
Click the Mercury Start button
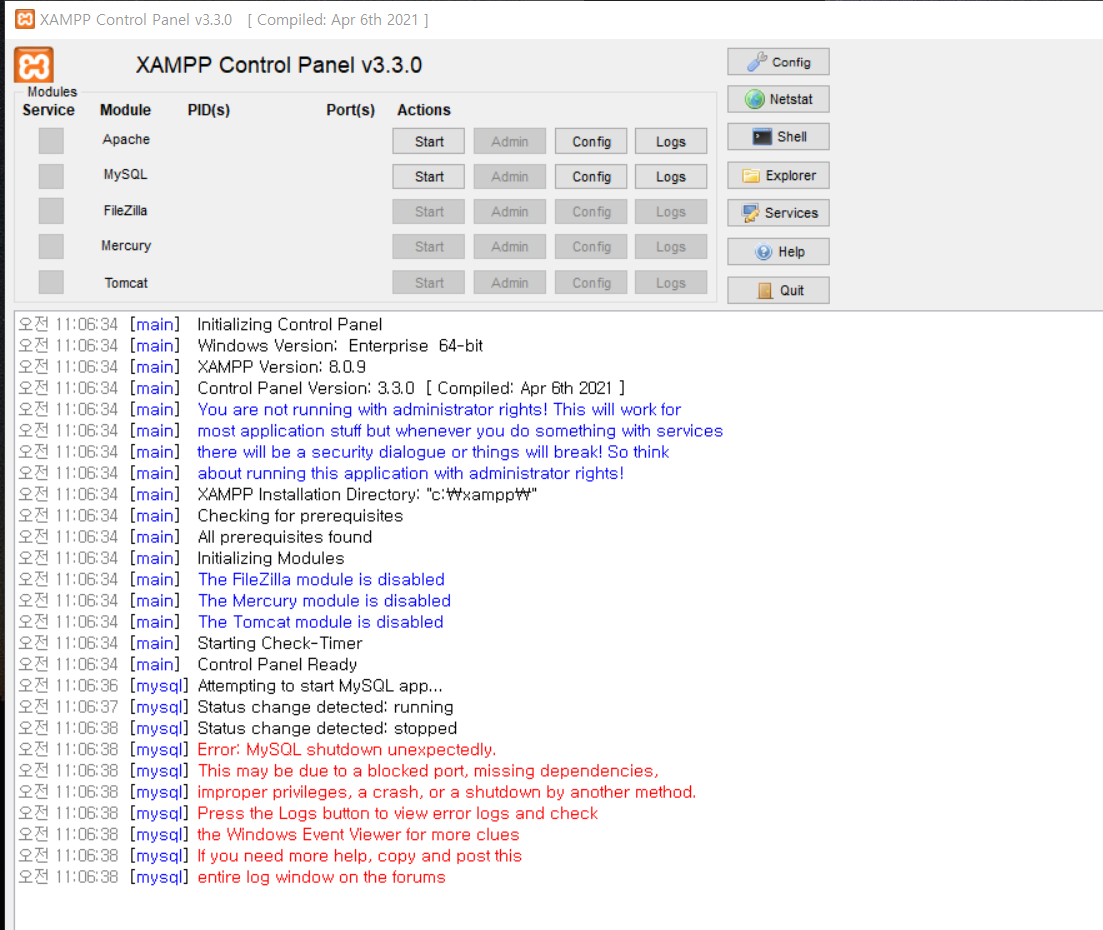pos(428,247)
